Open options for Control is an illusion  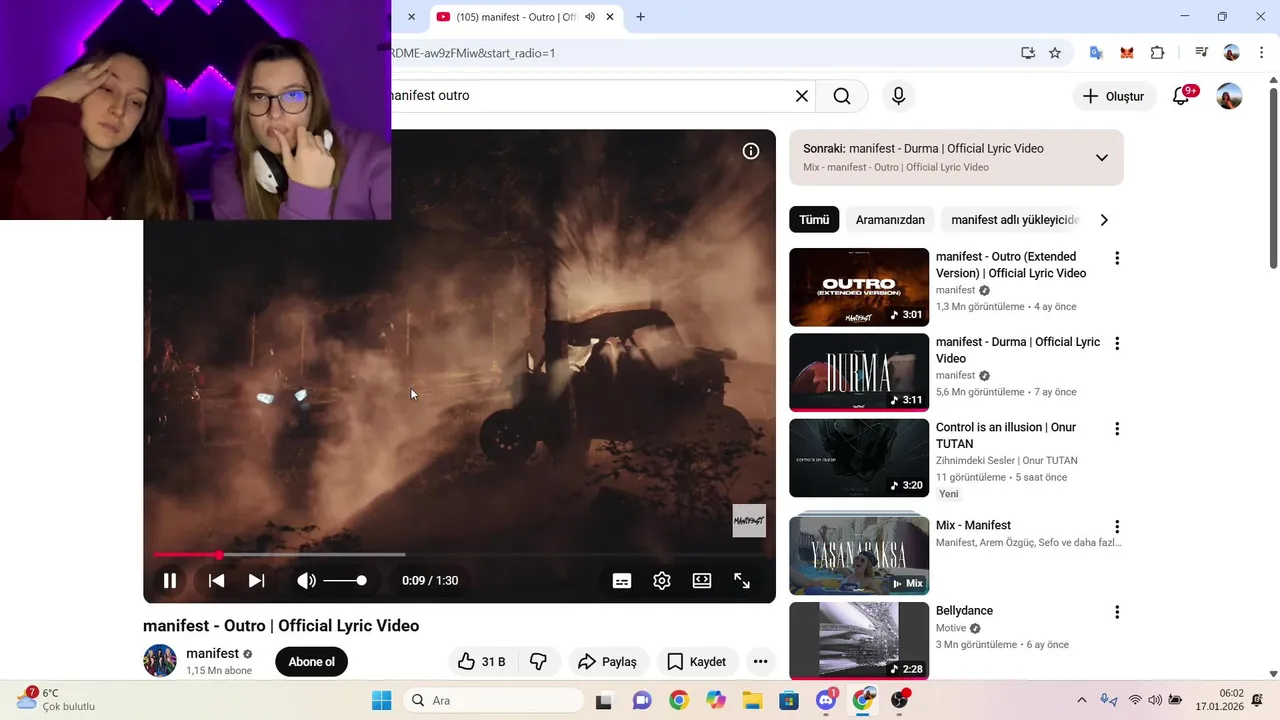tap(1117, 429)
